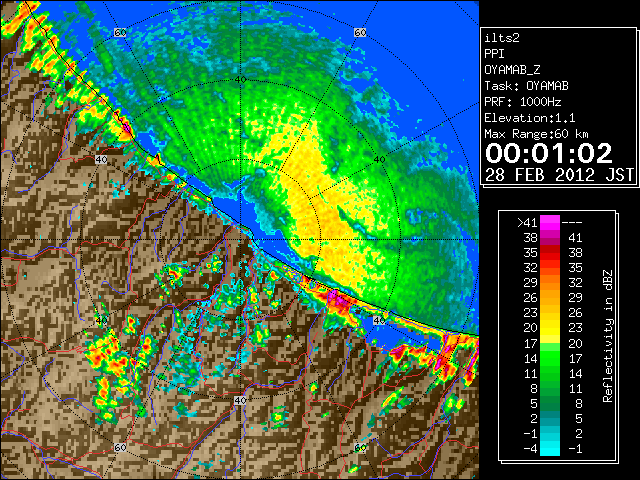Click the 00:01:02 timestamp
Screen dimensions: 640x480
coord(549,153)
